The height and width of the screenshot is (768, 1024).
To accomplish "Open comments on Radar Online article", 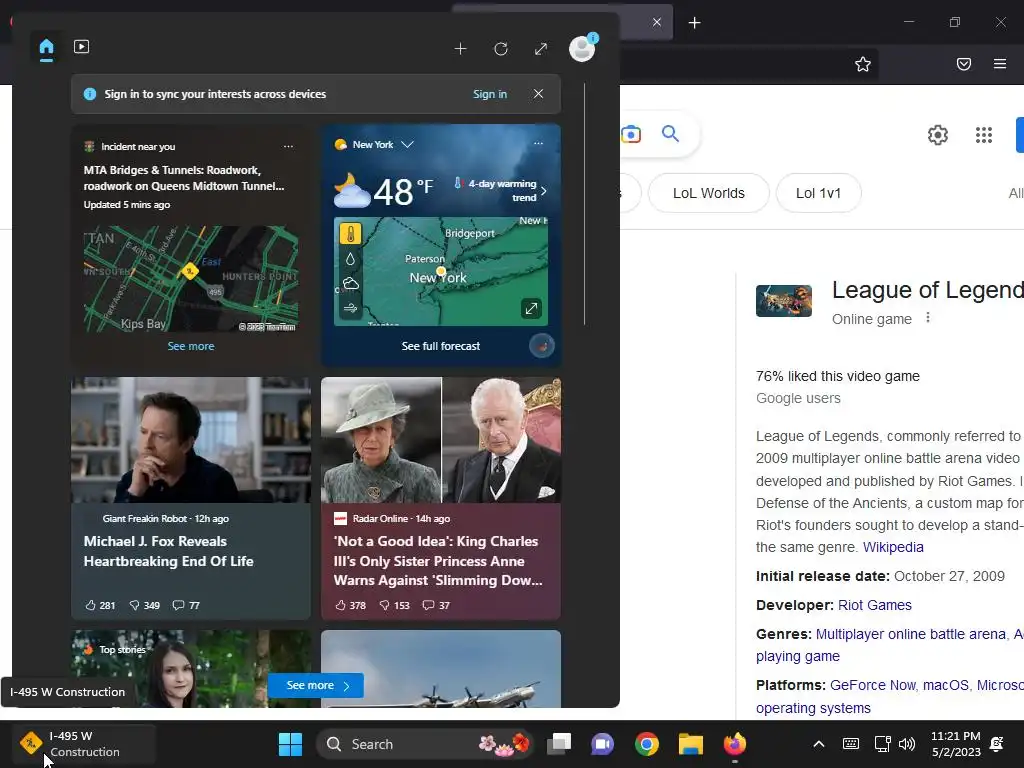I will [x=436, y=605].
